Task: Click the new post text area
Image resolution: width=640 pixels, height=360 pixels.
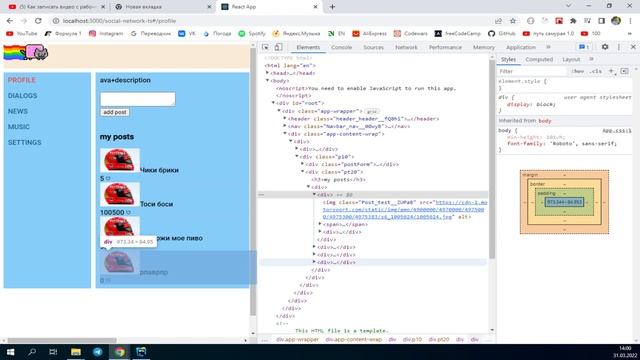Action: [x=138, y=99]
